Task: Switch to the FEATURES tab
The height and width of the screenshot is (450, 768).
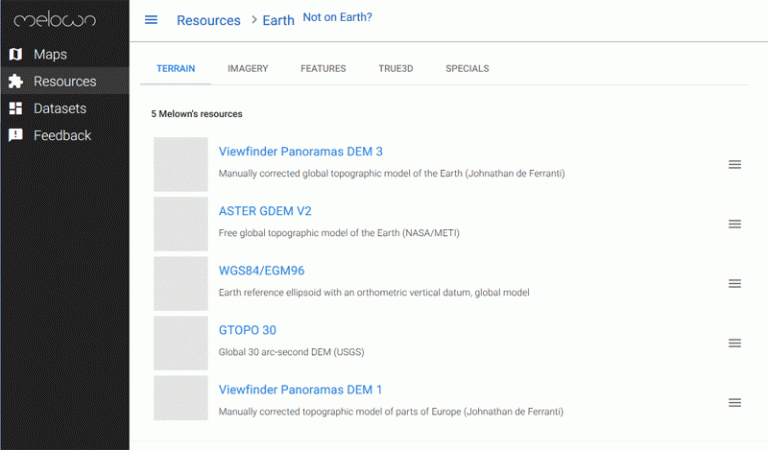Action: (x=323, y=69)
